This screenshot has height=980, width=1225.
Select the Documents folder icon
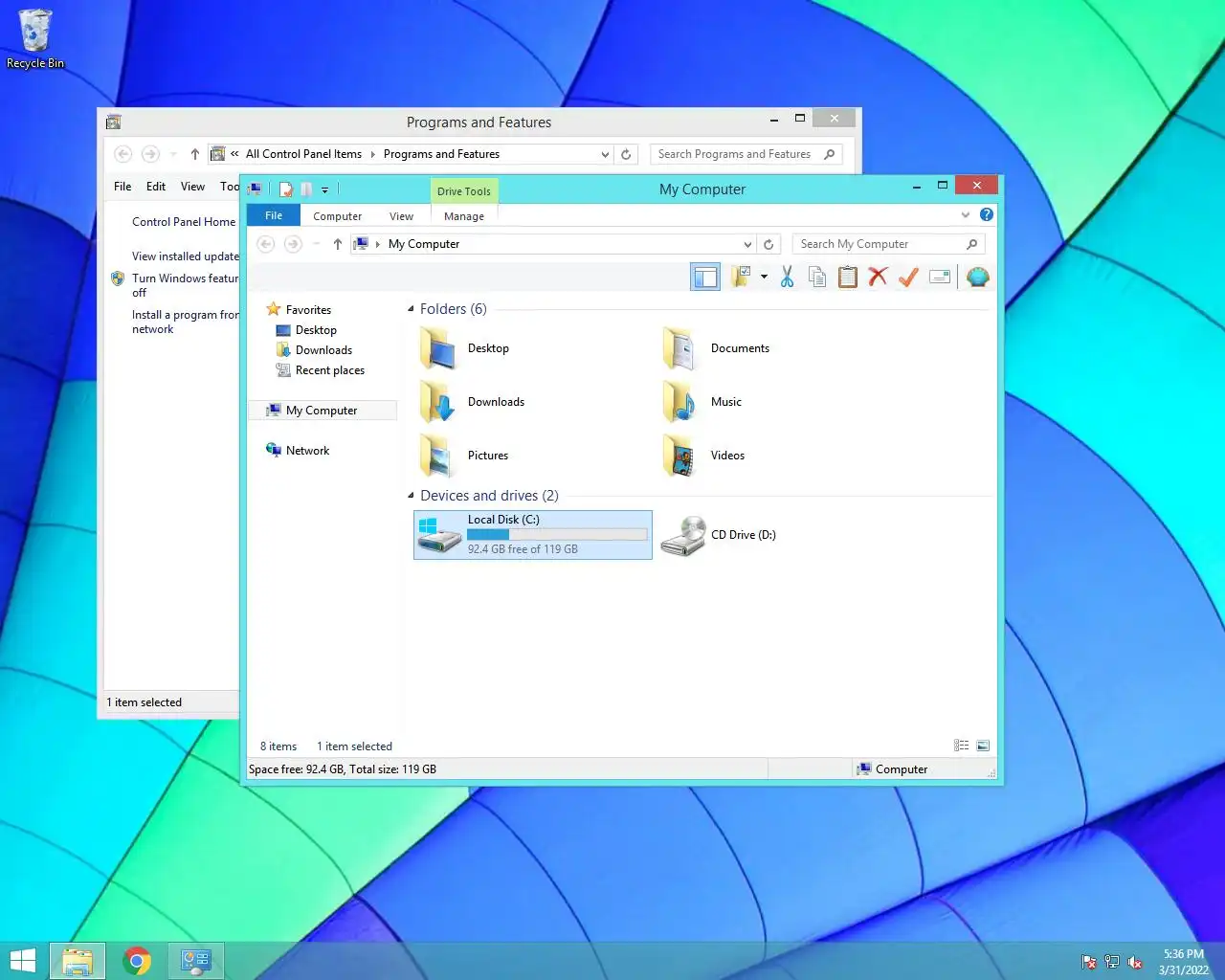tap(681, 348)
